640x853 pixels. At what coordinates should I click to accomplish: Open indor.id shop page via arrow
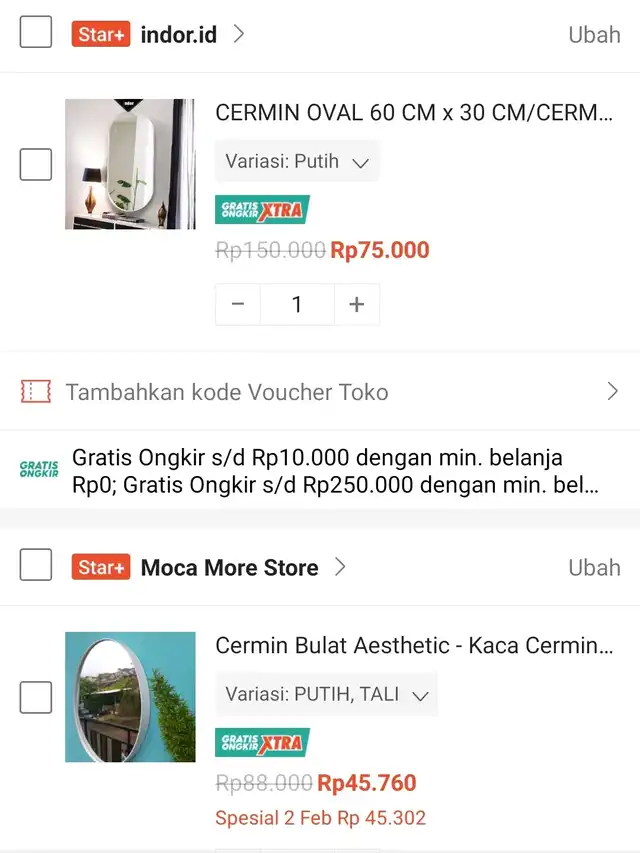pyautogui.click(x=238, y=34)
